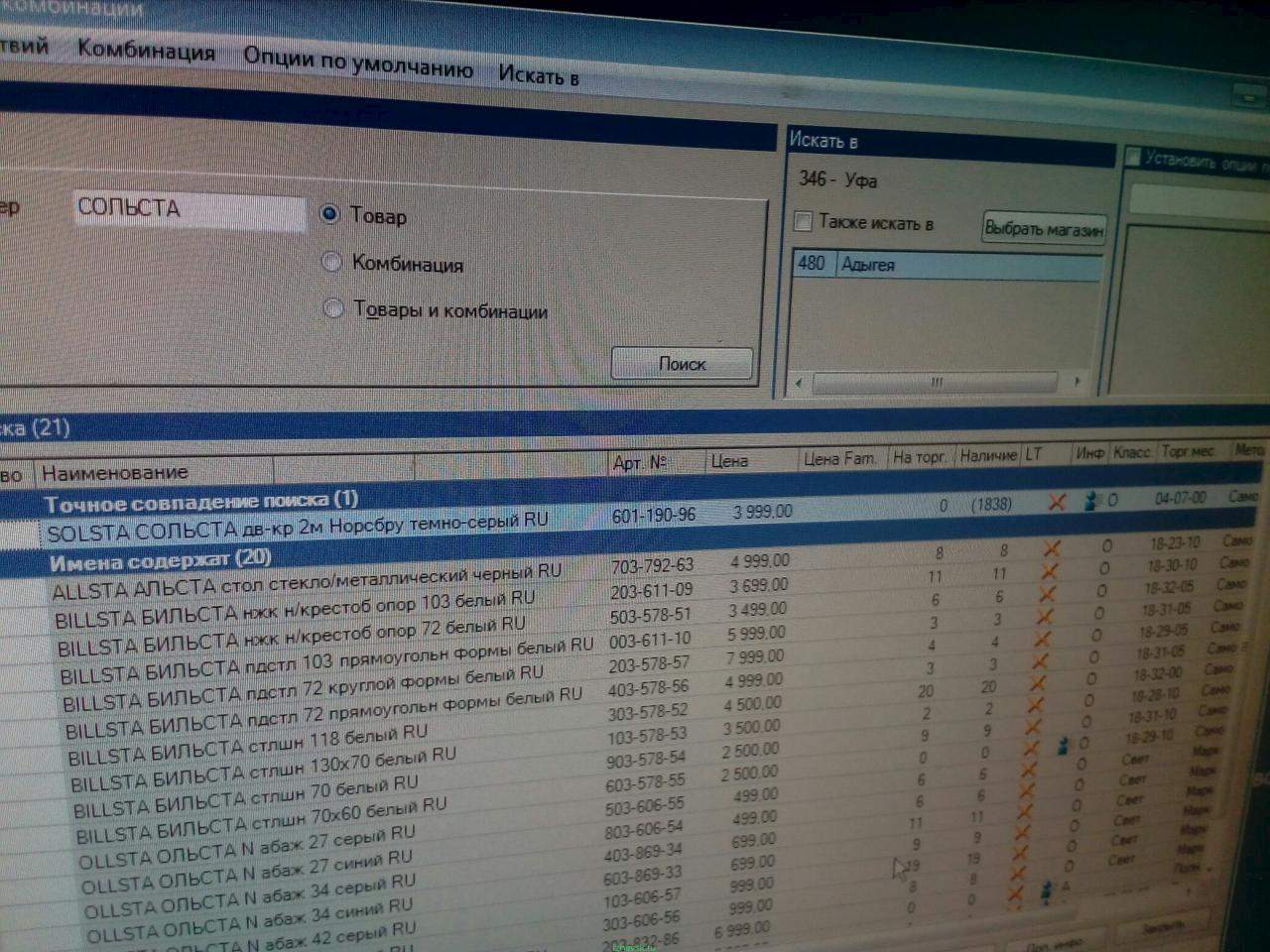Image resolution: width=1270 pixels, height=952 pixels.
Task: Collapse the Имена содержат (20) group
Action: pyautogui.click(x=161, y=560)
